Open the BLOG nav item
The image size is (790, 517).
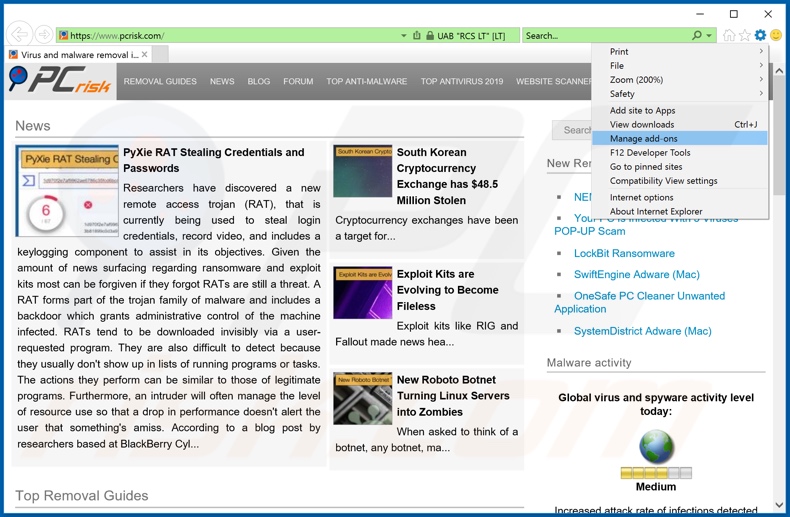(x=258, y=81)
